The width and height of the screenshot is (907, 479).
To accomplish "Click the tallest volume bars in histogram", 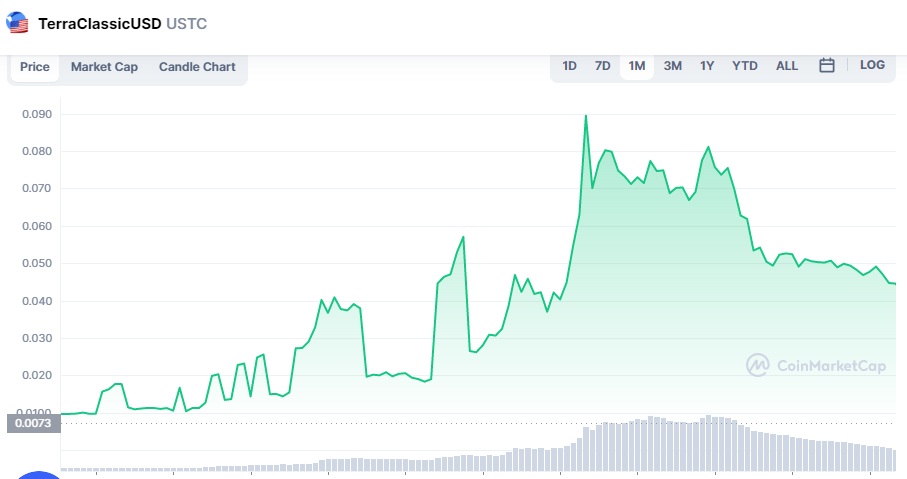I will tap(708, 443).
